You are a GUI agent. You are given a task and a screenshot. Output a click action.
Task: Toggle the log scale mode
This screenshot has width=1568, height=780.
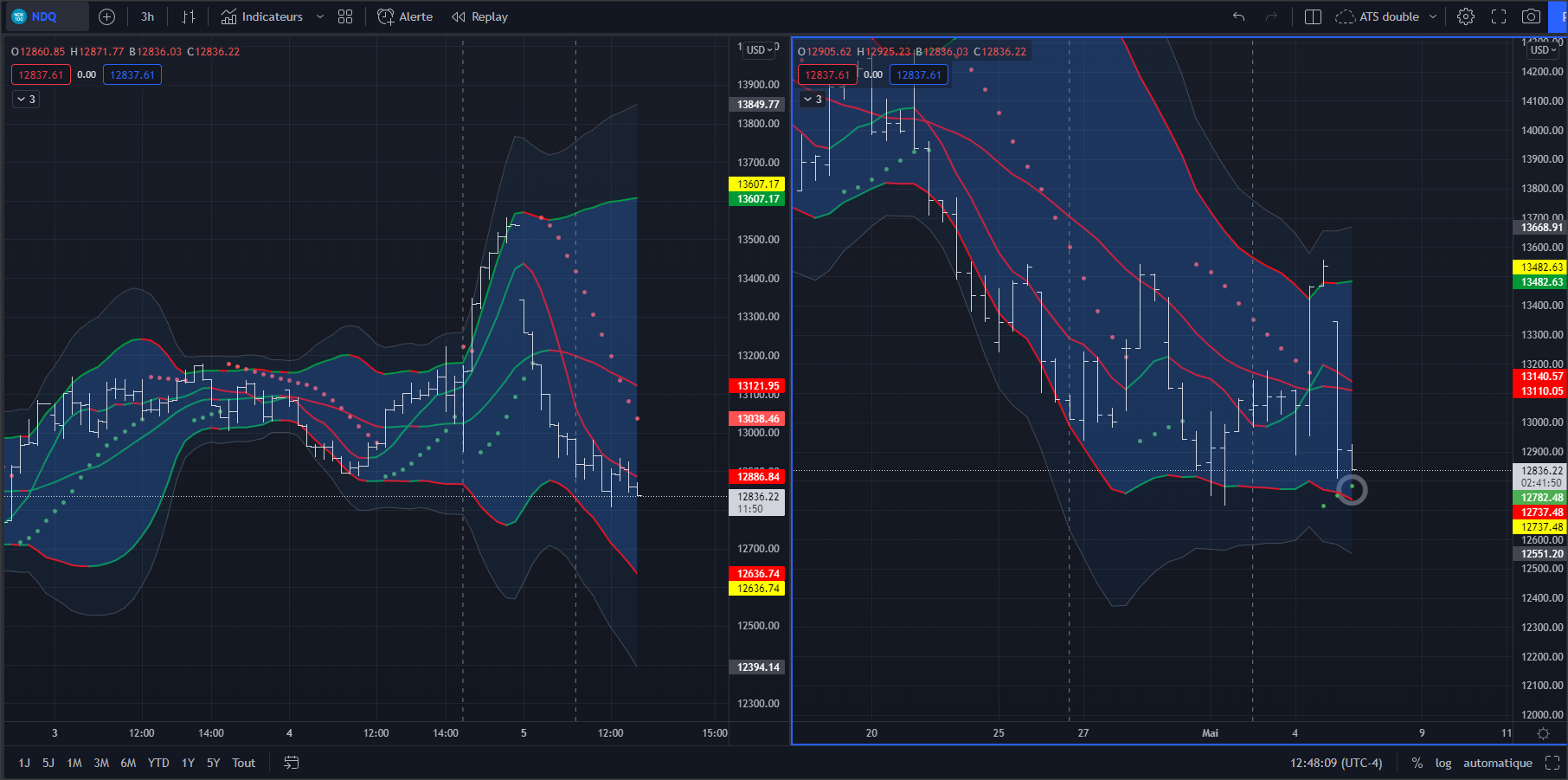(x=1443, y=763)
